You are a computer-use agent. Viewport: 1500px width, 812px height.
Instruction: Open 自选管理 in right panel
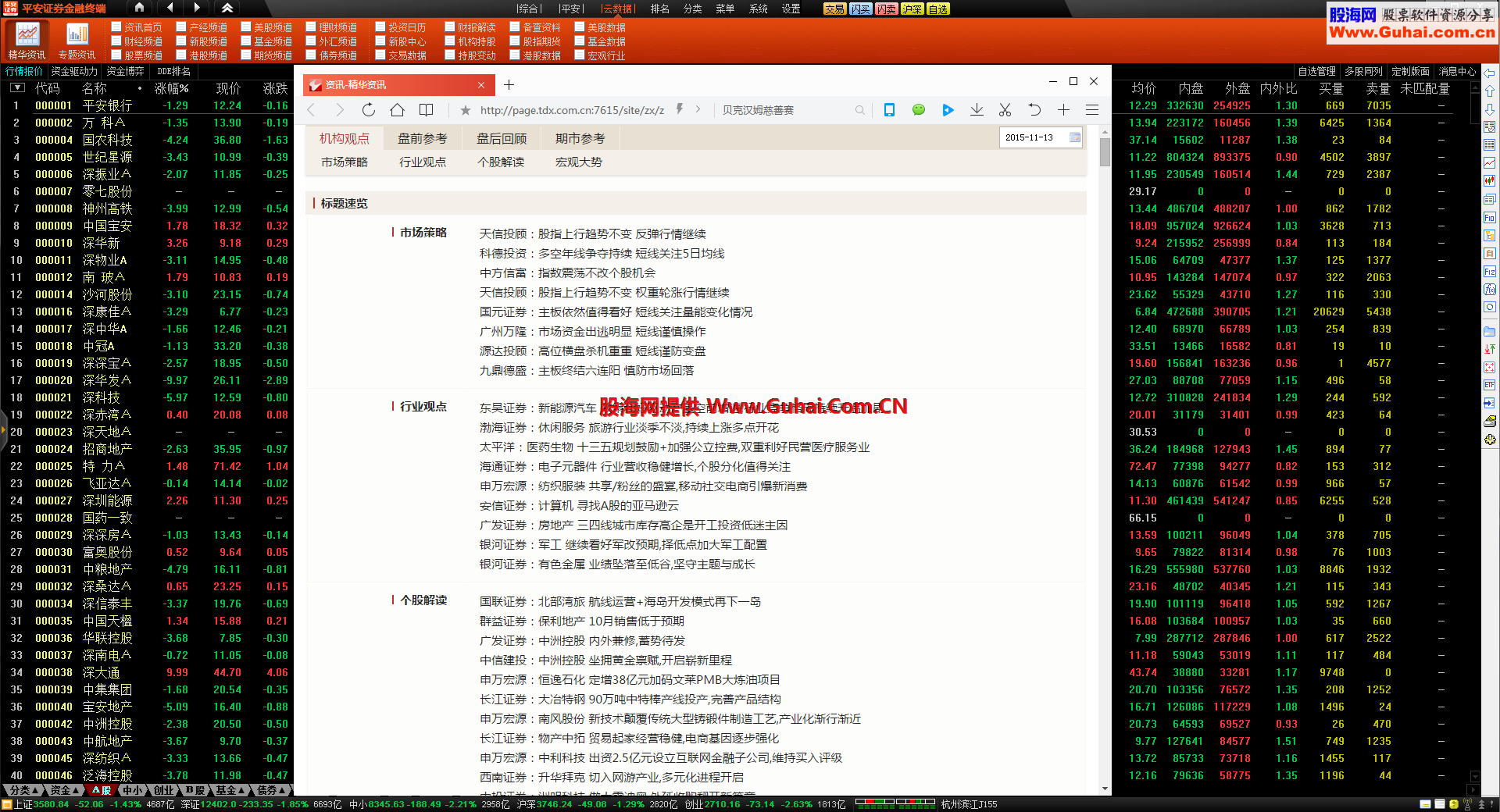point(1316,71)
